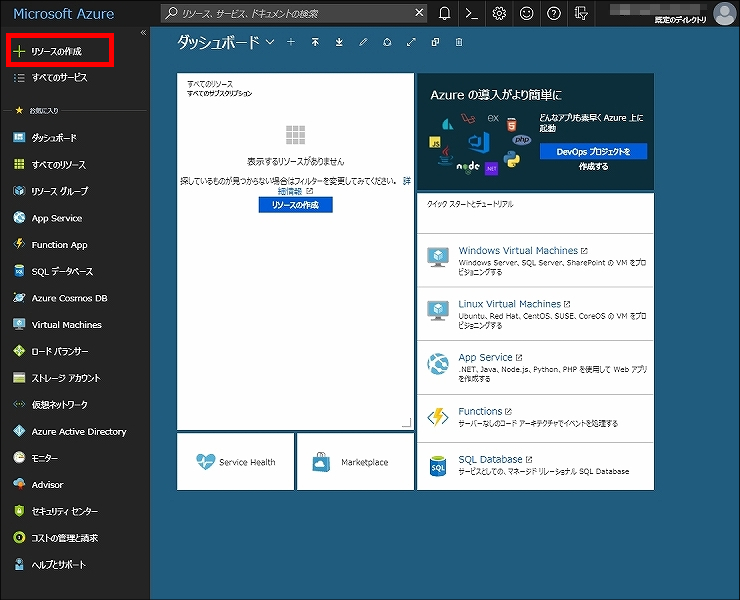The width and height of the screenshot is (740, 600).
Task: Click the empty resources grid icon
Action: tap(295, 135)
